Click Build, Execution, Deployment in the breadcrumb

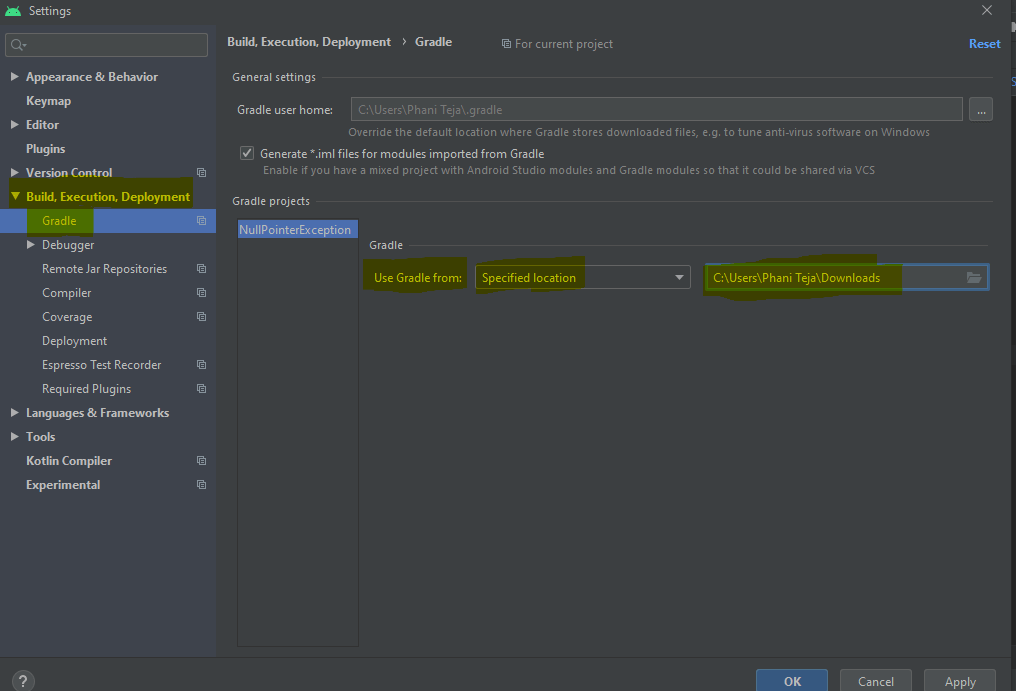coord(309,41)
